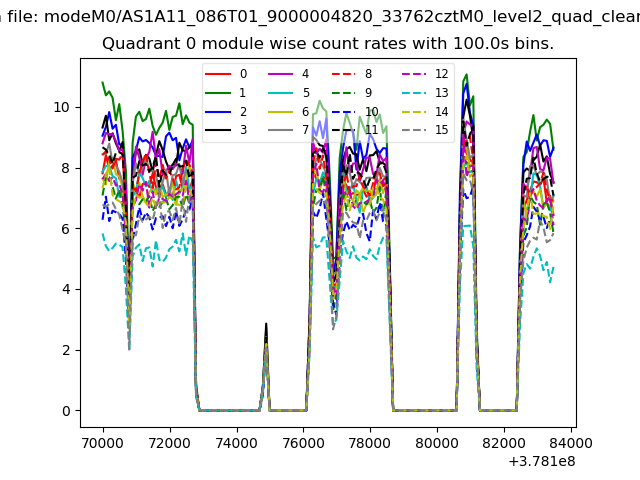The width and height of the screenshot is (640, 480).
Task: Select the magenta dashed swatch for module 12
Action: point(414,74)
